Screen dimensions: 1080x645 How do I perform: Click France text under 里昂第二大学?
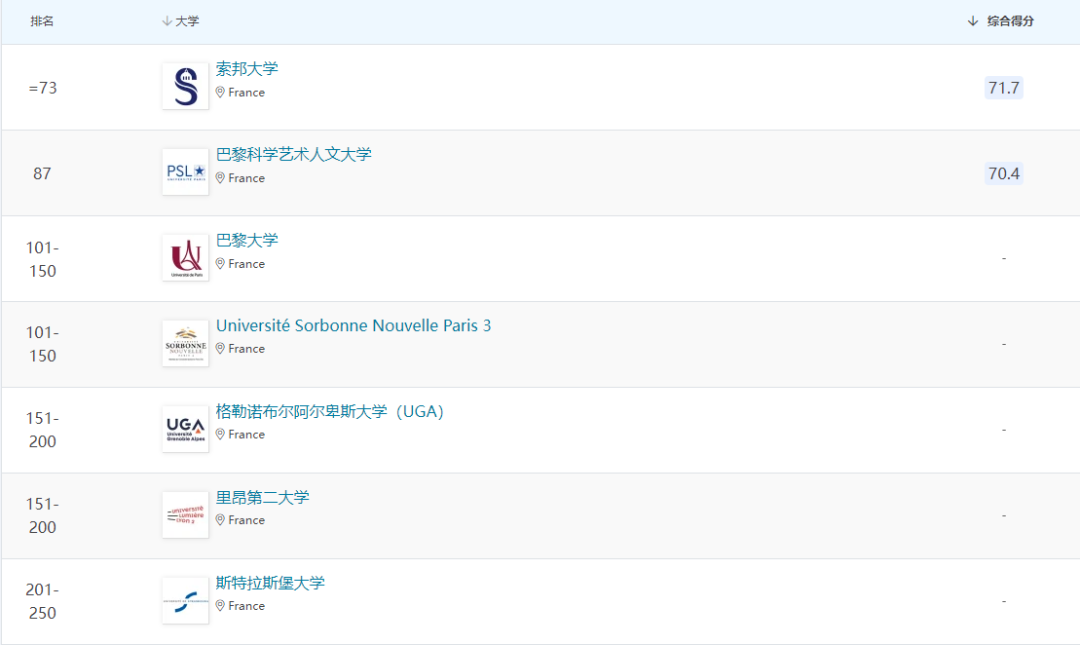click(x=247, y=520)
